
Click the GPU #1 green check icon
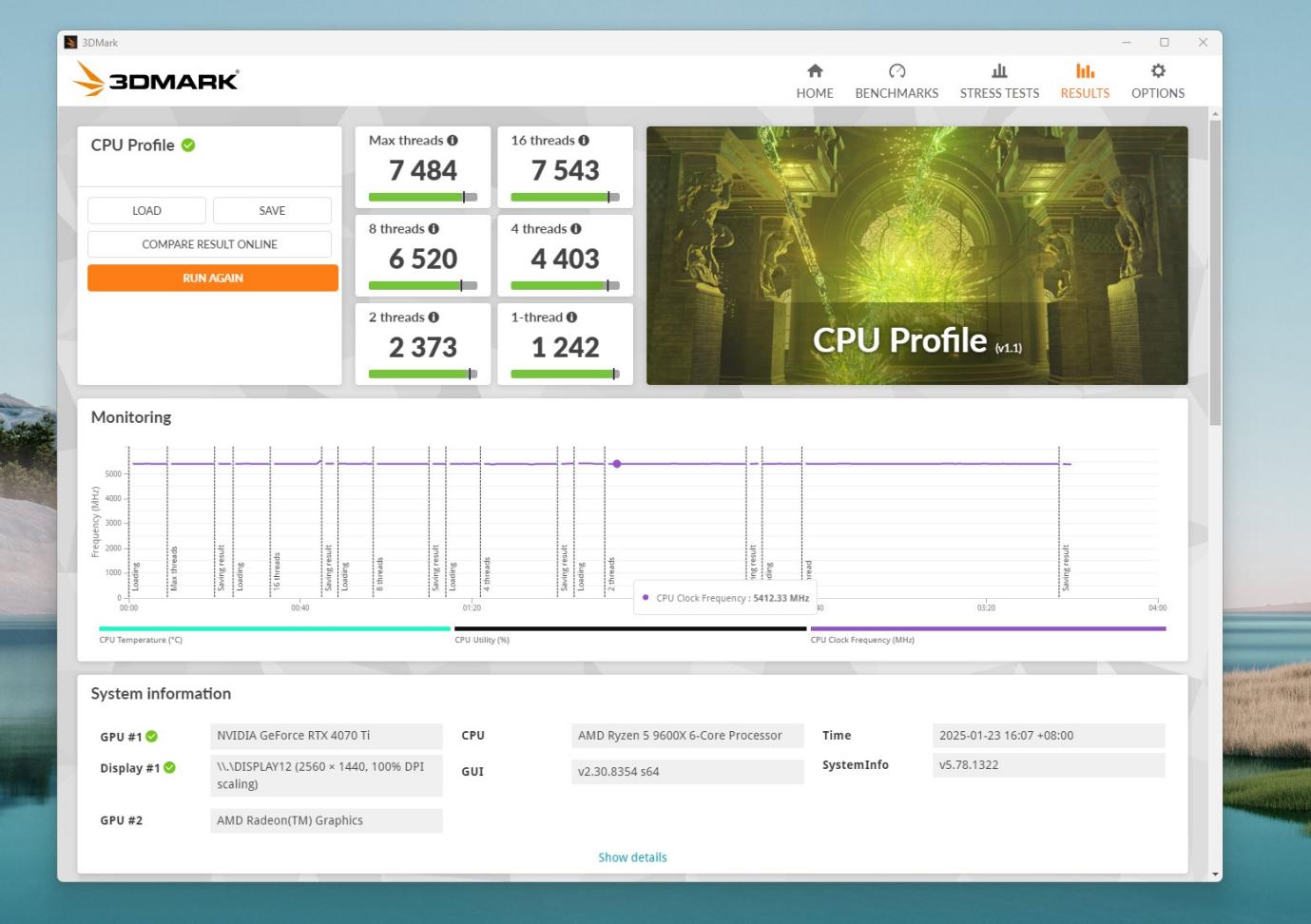click(152, 737)
